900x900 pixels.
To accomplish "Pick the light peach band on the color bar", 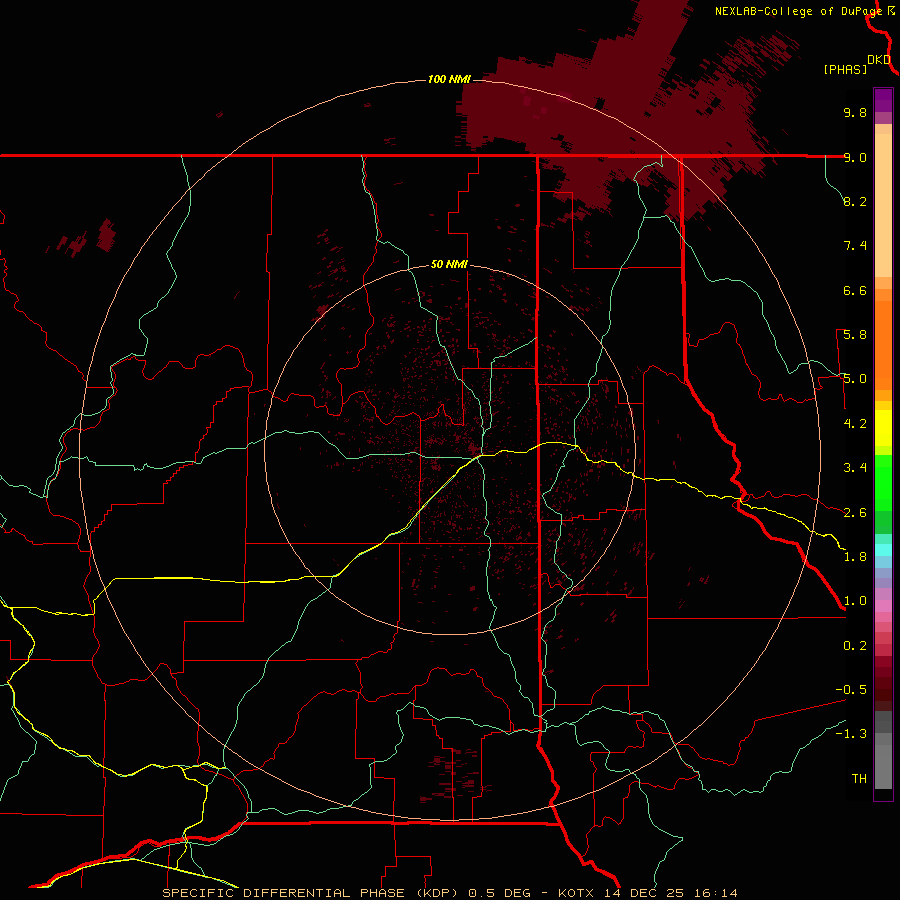I will (x=883, y=205).
